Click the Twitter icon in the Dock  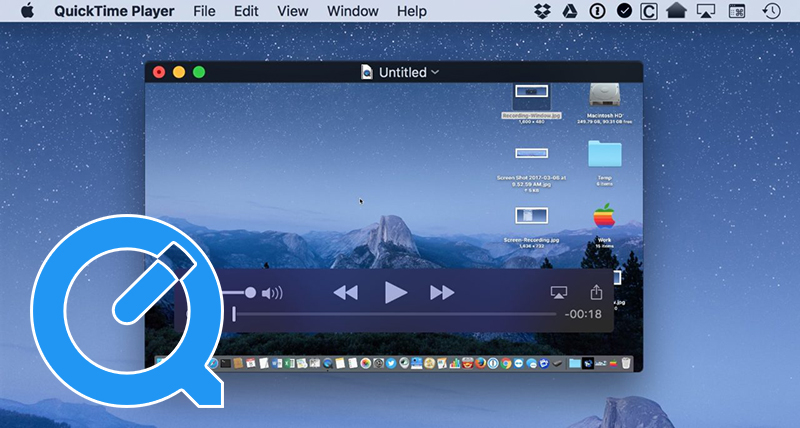(391, 363)
